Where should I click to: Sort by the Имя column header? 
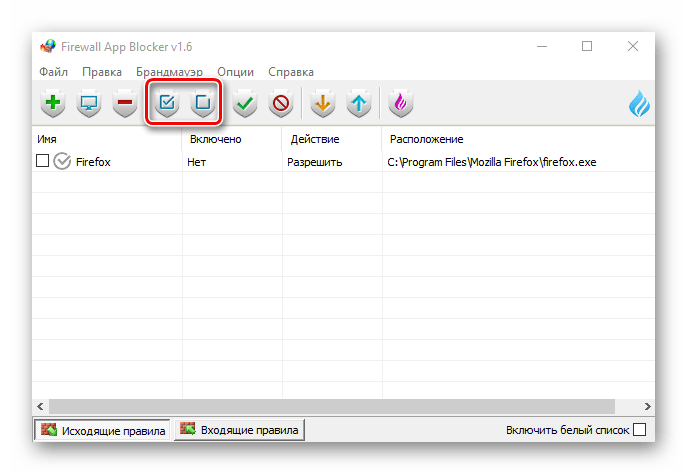pos(107,139)
